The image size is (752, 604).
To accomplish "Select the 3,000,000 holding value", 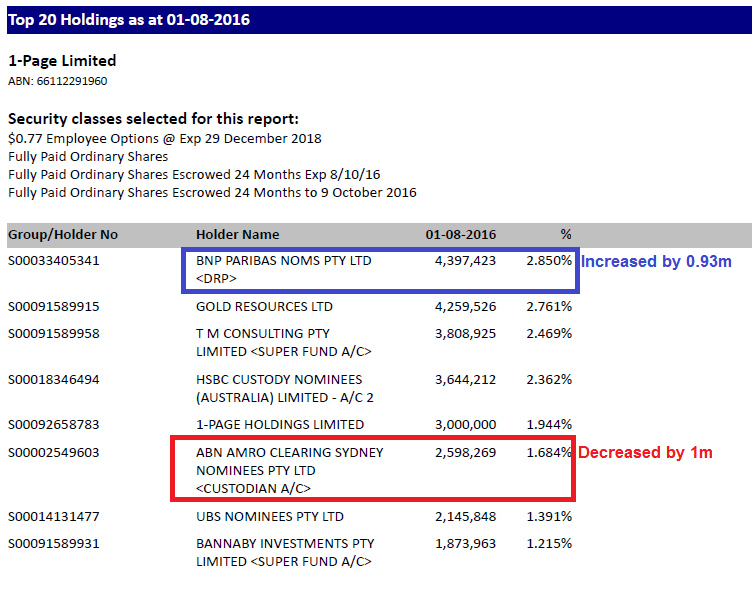I will click(465, 425).
